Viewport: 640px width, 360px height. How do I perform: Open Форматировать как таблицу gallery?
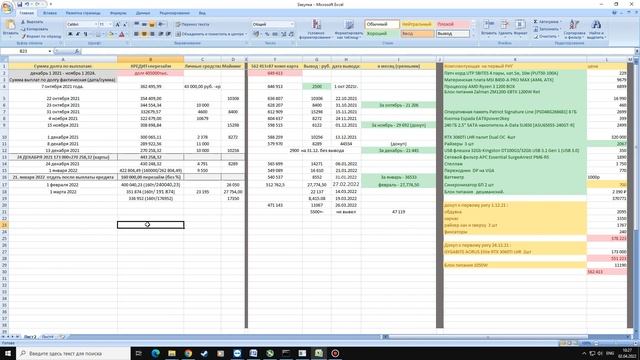(349, 29)
